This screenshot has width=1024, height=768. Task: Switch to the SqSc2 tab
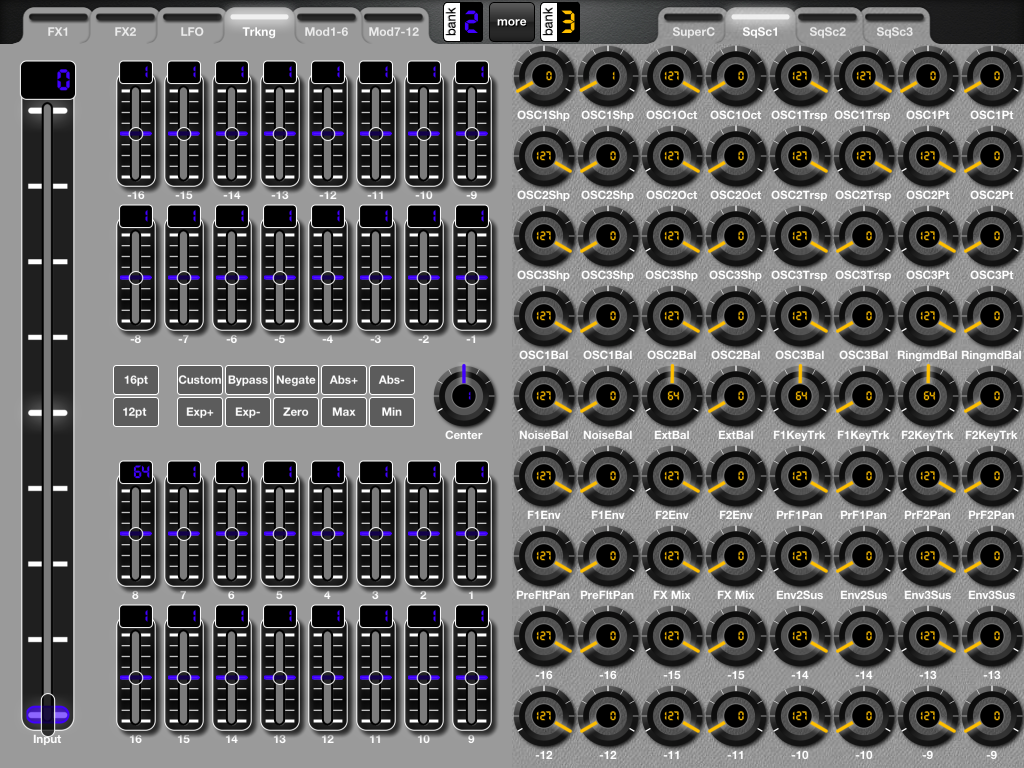(827, 27)
